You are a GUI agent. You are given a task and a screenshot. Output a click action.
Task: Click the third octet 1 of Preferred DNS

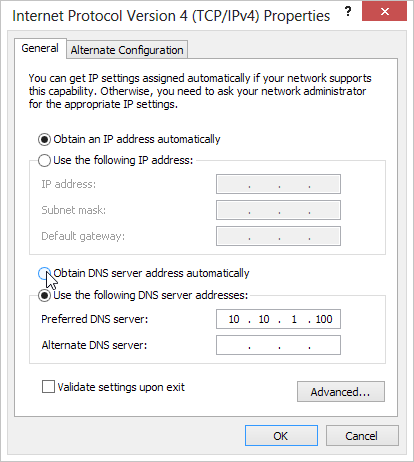294,319
